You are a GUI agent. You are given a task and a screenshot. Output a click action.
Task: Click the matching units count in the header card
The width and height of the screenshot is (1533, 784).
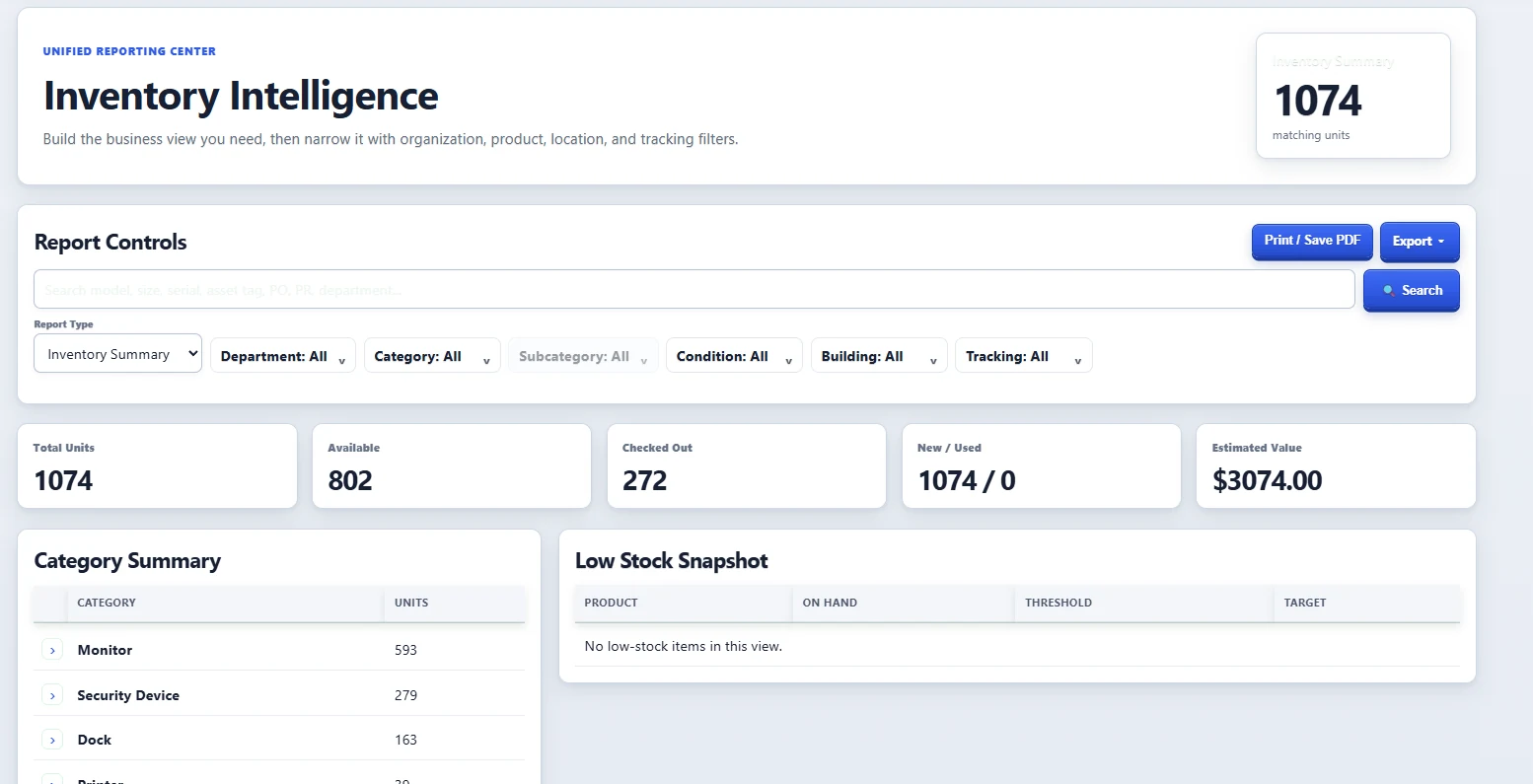pyautogui.click(x=1318, y=101)
